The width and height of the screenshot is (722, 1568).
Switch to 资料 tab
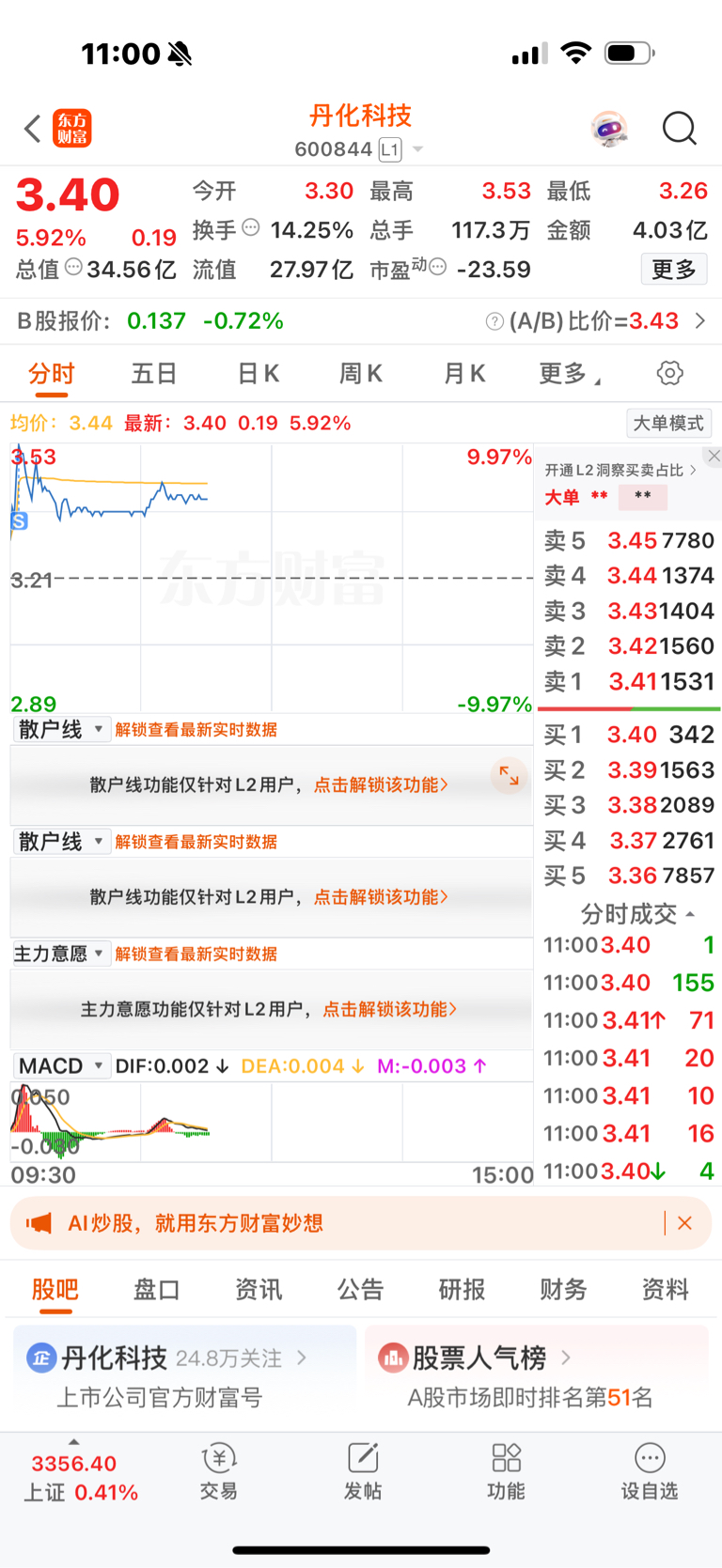[x=666, y=1289]
